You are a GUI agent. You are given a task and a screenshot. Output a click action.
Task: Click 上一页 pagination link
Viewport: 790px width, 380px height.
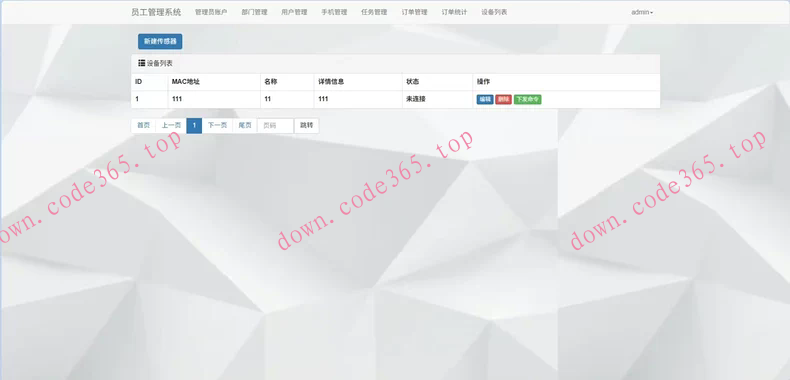coord(171,125)
